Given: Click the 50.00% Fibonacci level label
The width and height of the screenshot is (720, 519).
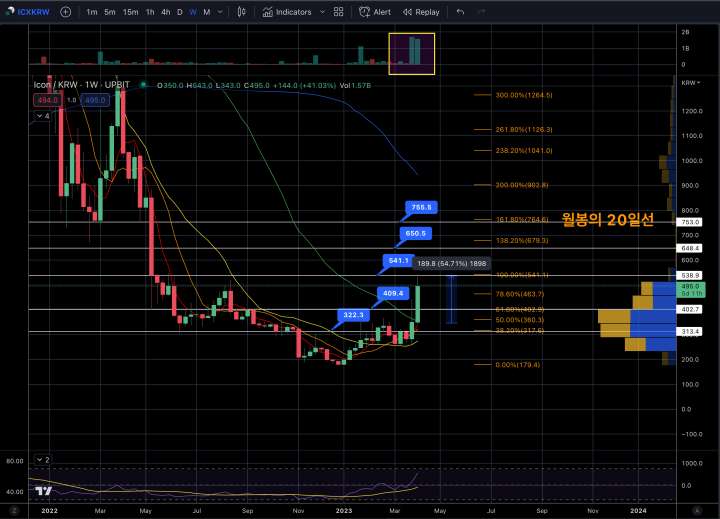Looking at the screenshot, I should 520,320.
